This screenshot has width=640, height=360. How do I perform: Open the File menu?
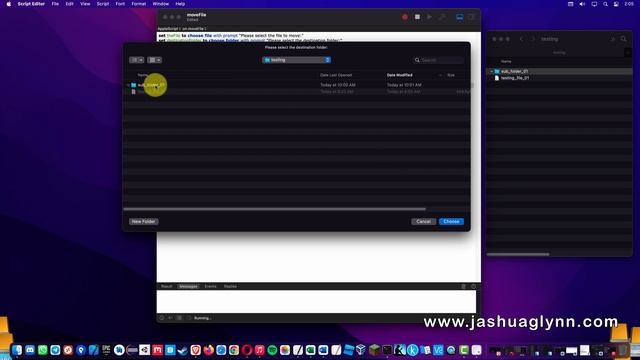click(55, 4)
